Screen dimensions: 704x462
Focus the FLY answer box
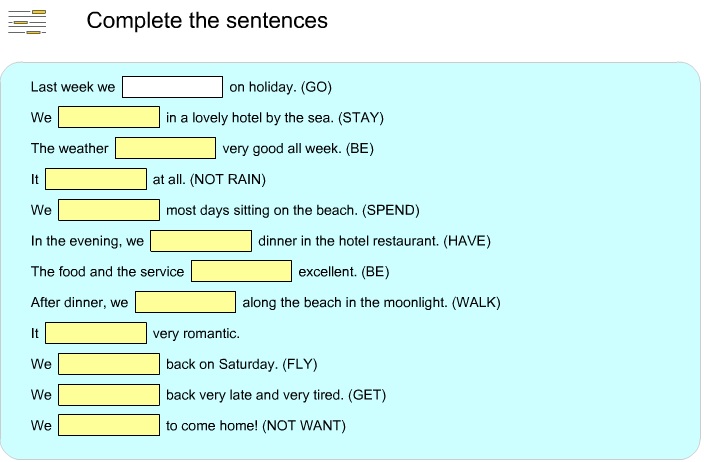108,364
